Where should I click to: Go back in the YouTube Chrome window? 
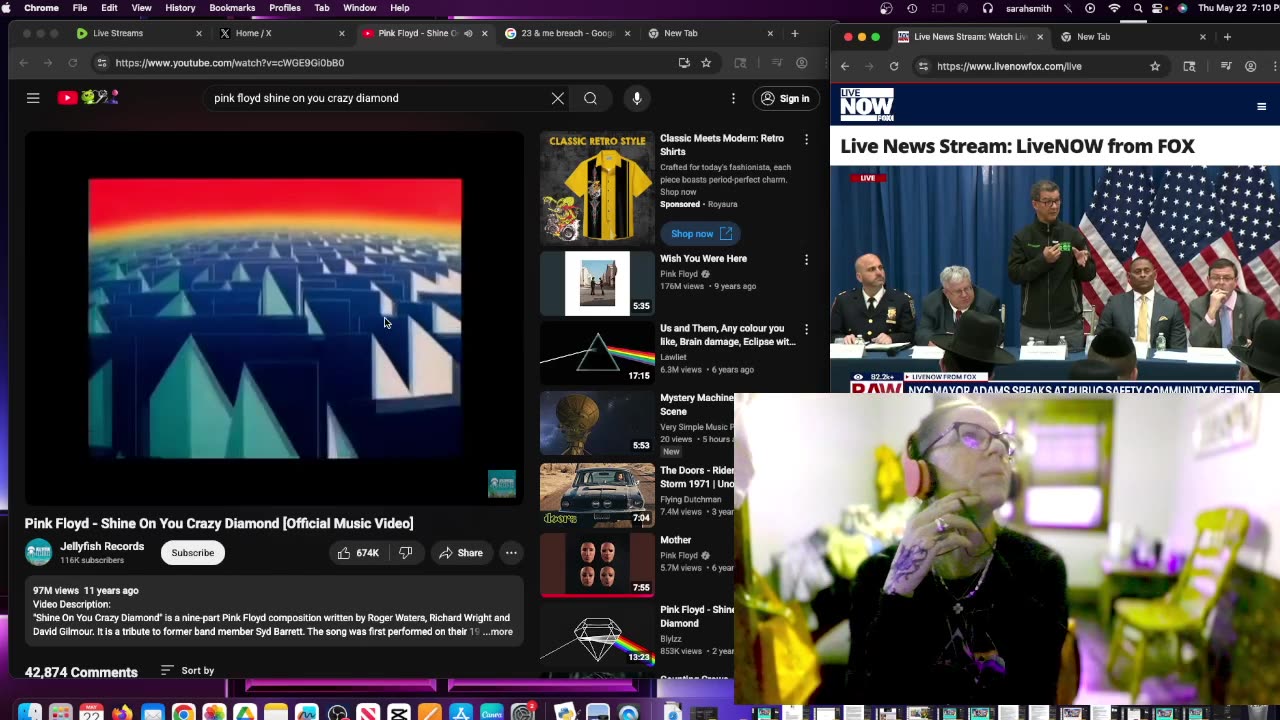[24, 62]
